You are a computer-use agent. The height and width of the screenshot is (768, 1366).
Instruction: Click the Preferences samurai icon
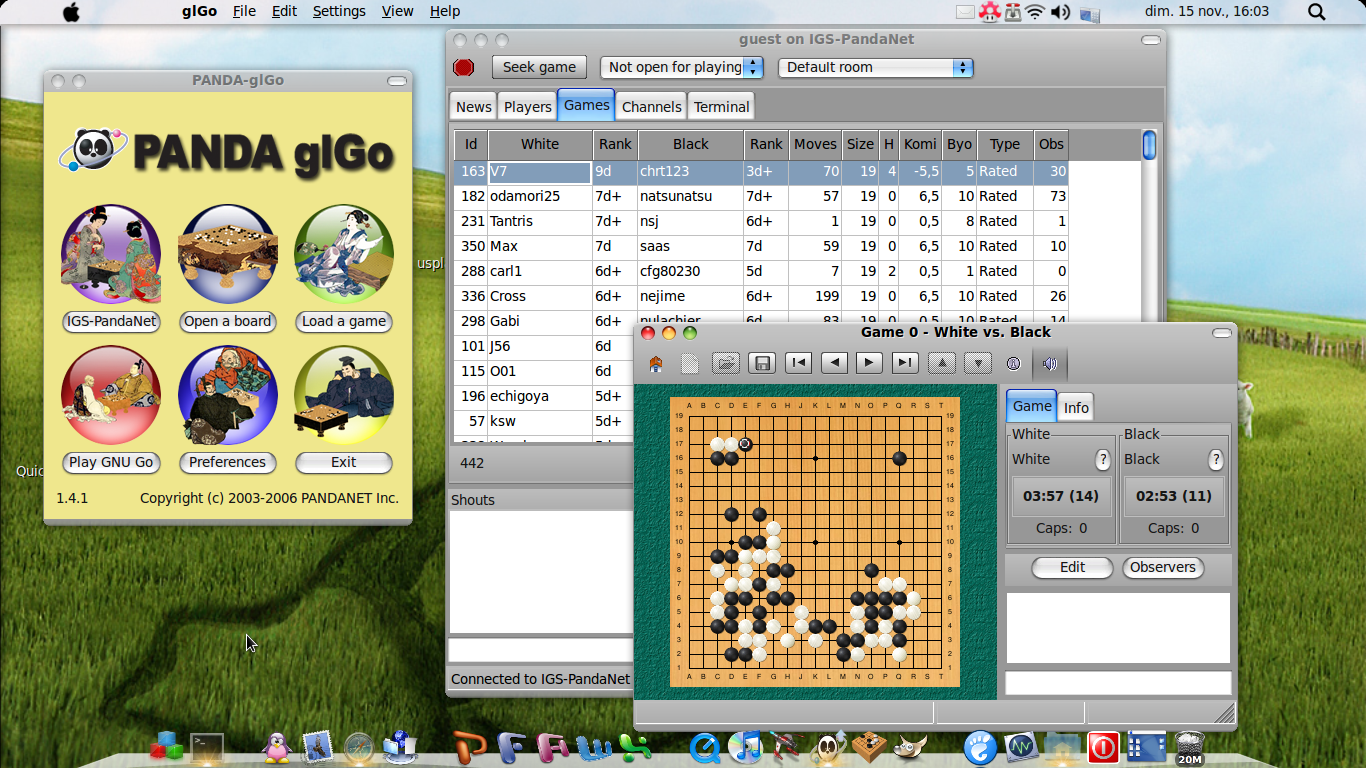pos(228,395)
